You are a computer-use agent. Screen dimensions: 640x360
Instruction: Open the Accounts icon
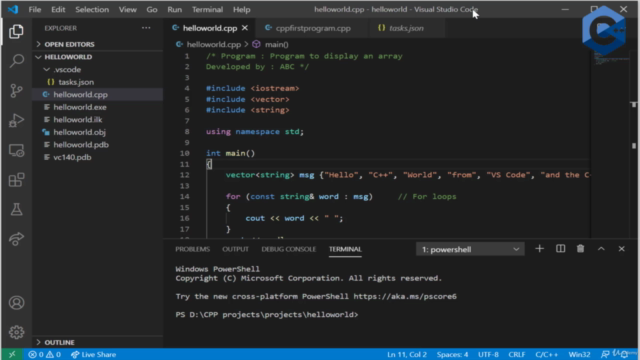(x=16, y=303)
